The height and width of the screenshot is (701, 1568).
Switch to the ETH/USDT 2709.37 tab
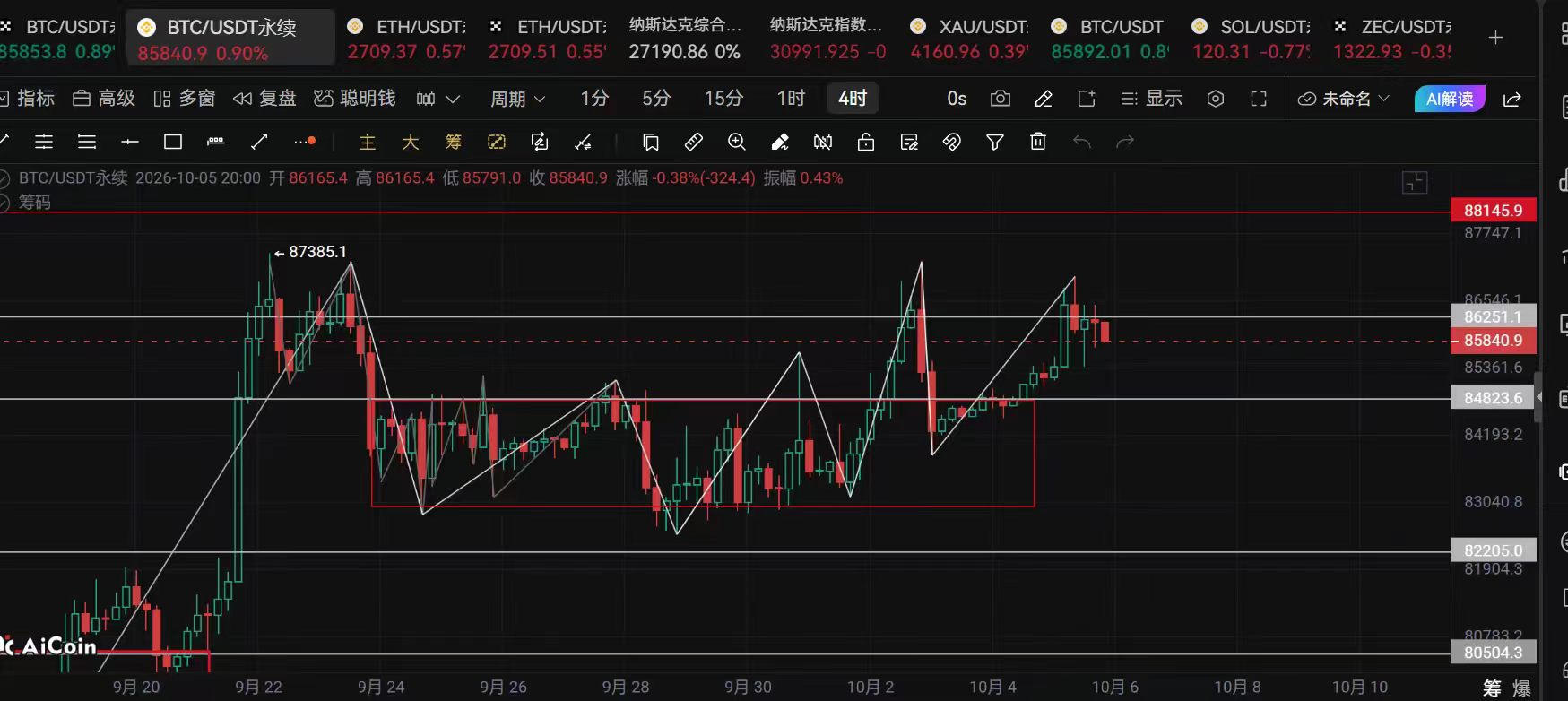[406, 39]
